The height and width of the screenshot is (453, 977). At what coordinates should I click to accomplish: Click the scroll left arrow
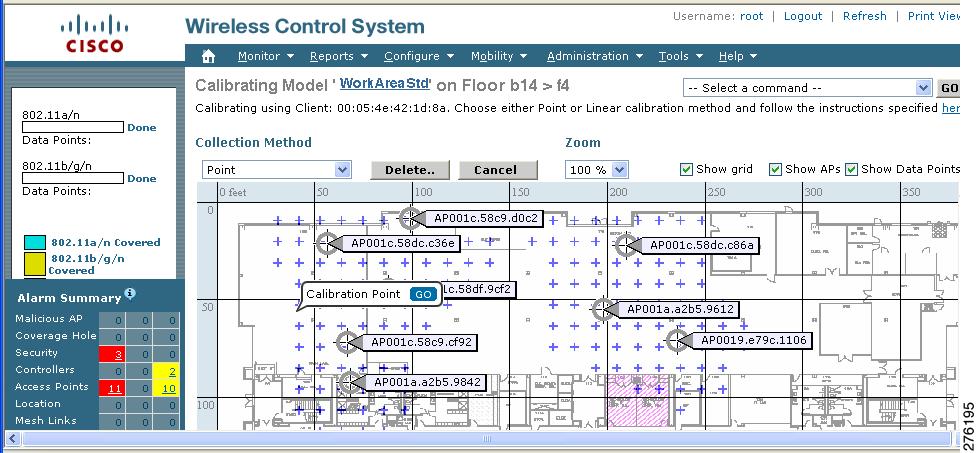click(x=12, y=439)
